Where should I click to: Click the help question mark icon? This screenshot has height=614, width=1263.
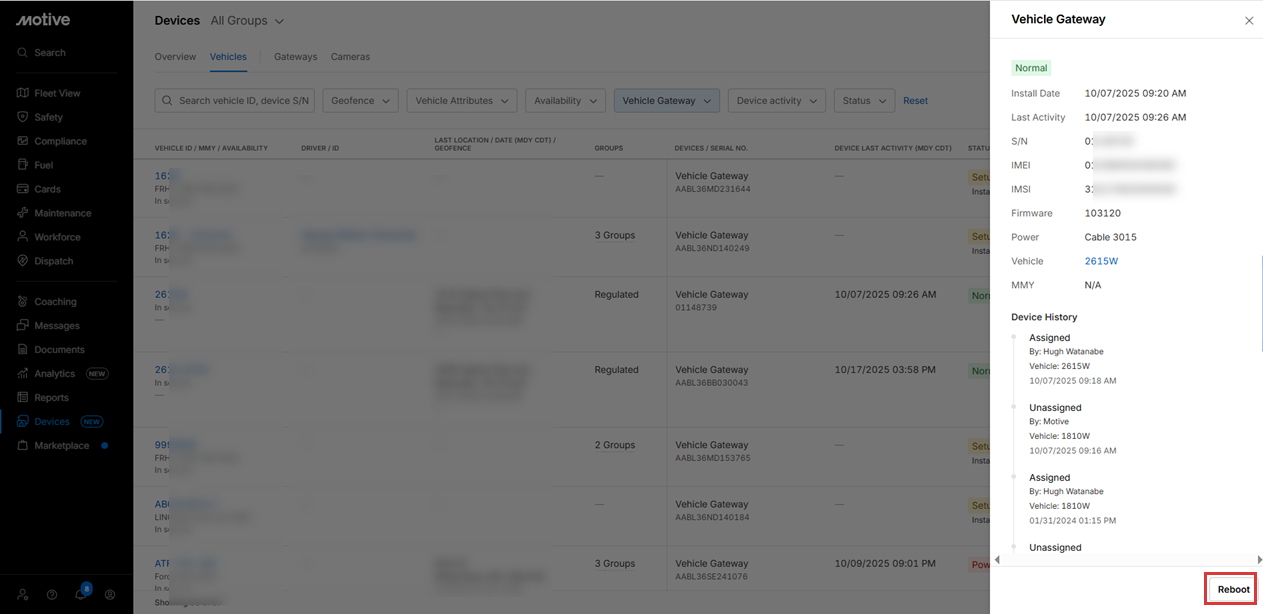pos(52,594)
